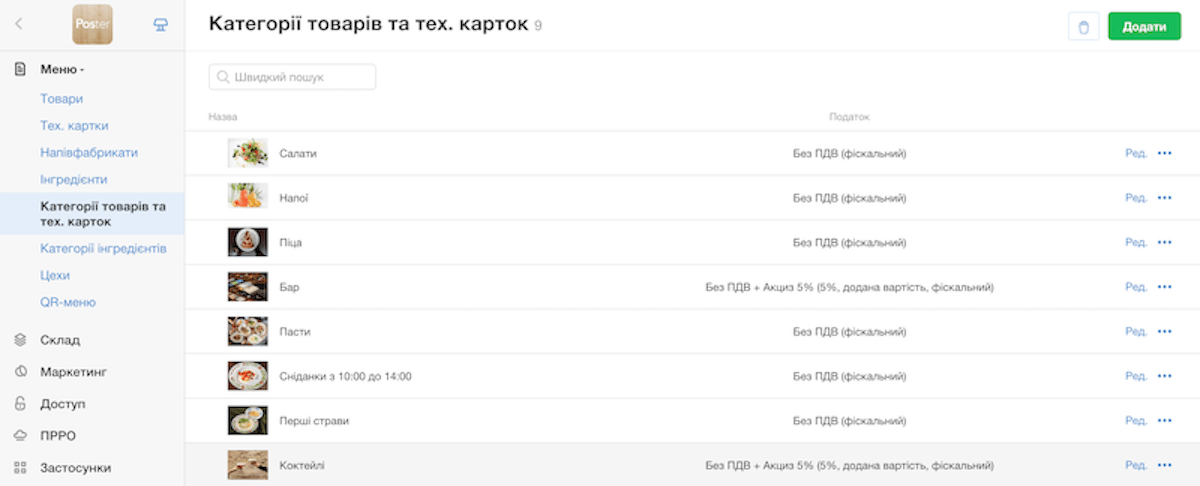Open three-dots menu for Бар row
Screen dimensions: 1200x486
1164,287
